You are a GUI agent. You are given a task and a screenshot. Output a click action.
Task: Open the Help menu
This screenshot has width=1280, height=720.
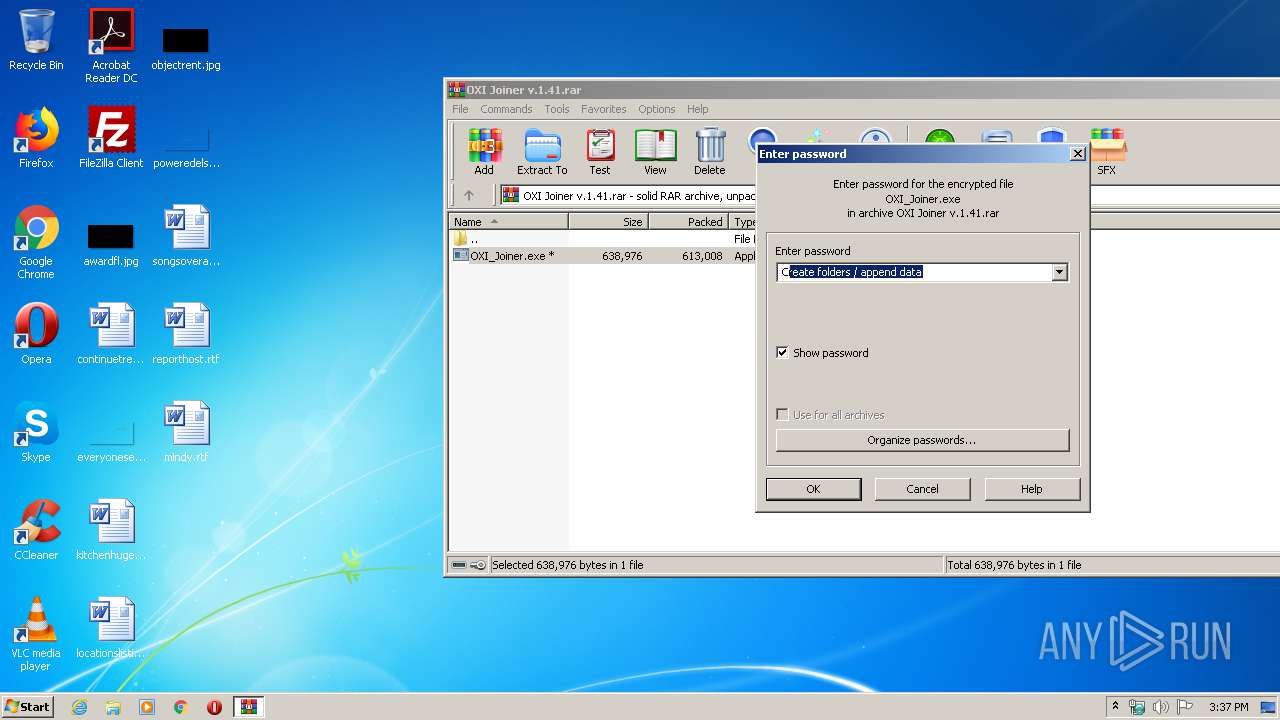click(698, 109)
